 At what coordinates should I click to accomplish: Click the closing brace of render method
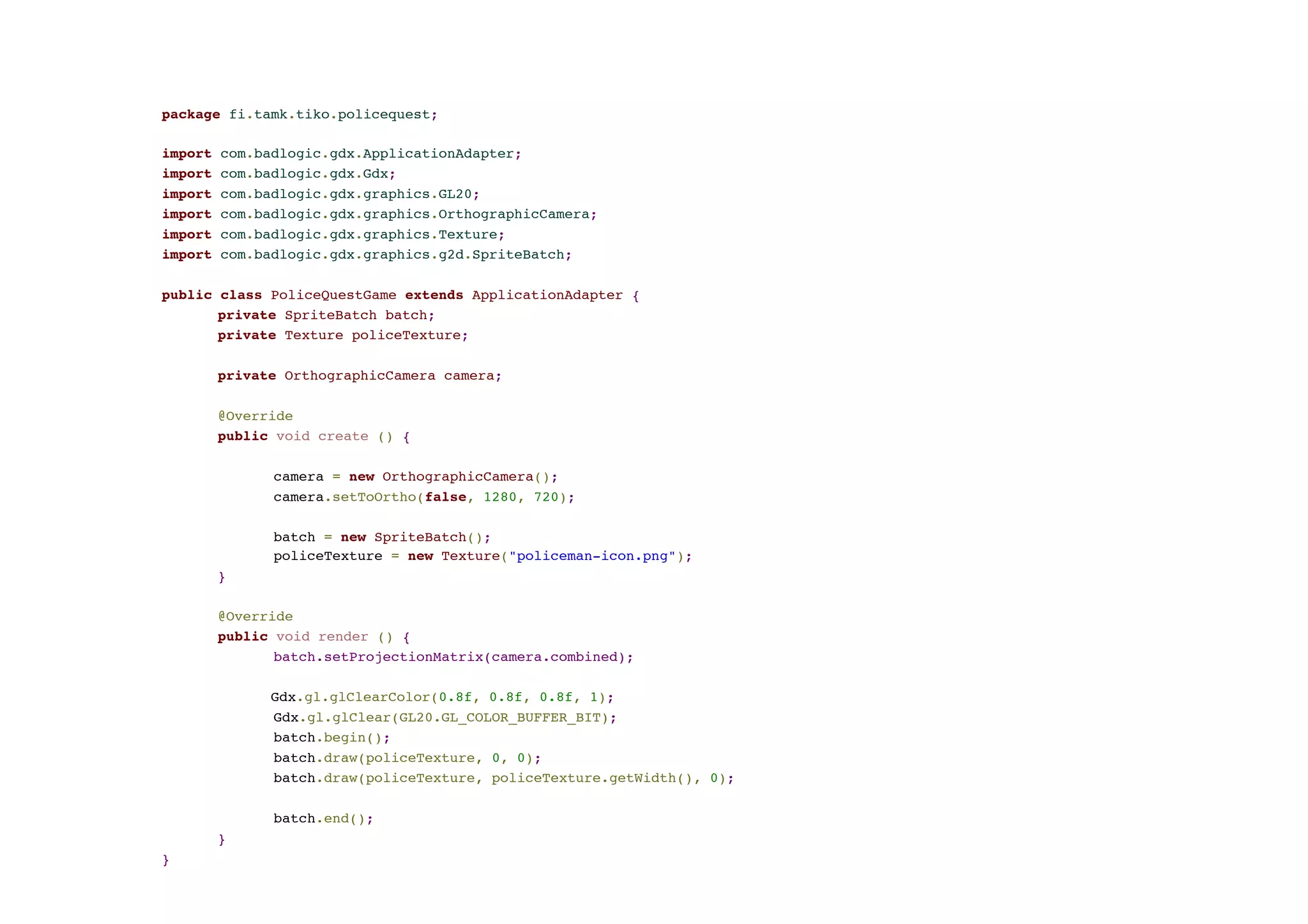(222, 840)
